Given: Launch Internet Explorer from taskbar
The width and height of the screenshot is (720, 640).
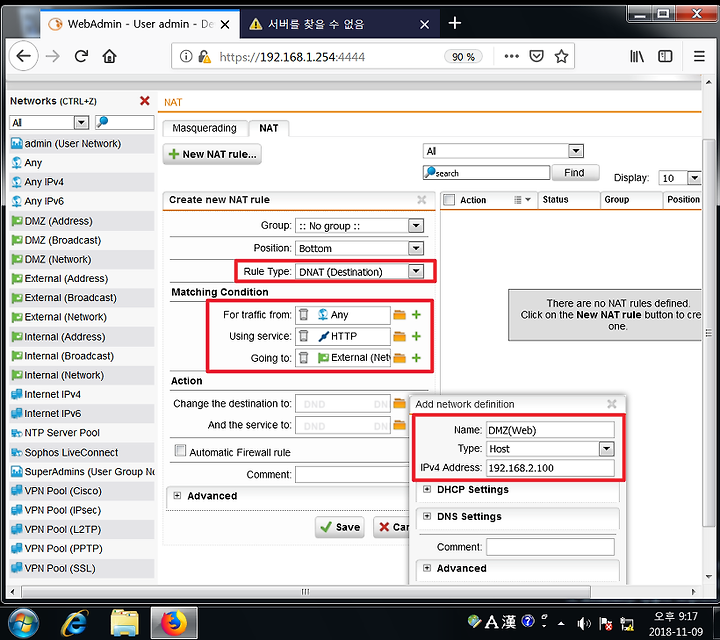Looking at the screenshot, I should click(74, 623).
